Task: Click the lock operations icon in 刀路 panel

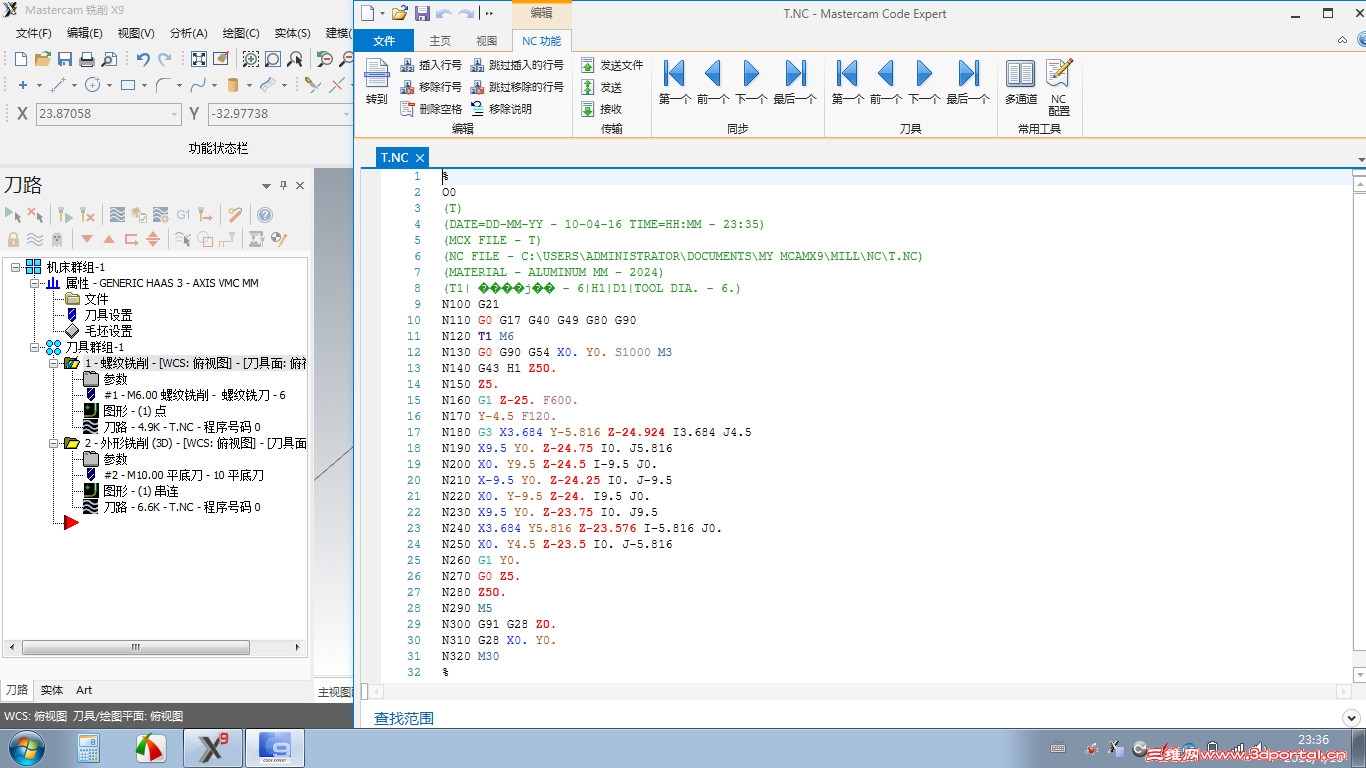Action: tap(13, 239)
